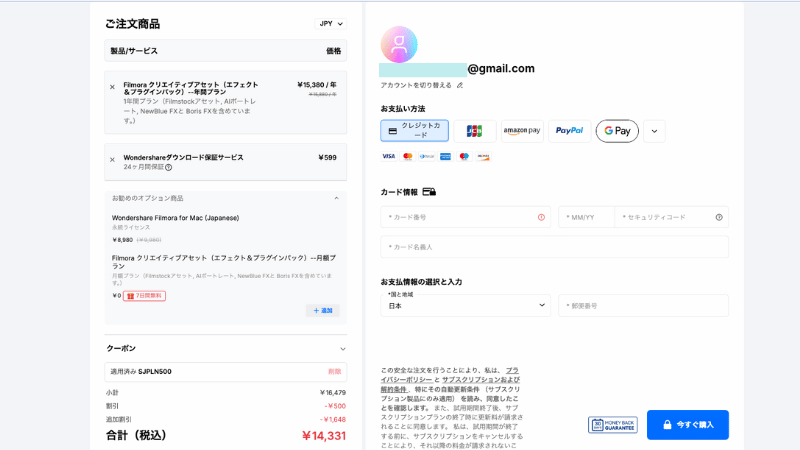
Task: Choose Amazon Pay as payment method
Action: tap(521, 131)
